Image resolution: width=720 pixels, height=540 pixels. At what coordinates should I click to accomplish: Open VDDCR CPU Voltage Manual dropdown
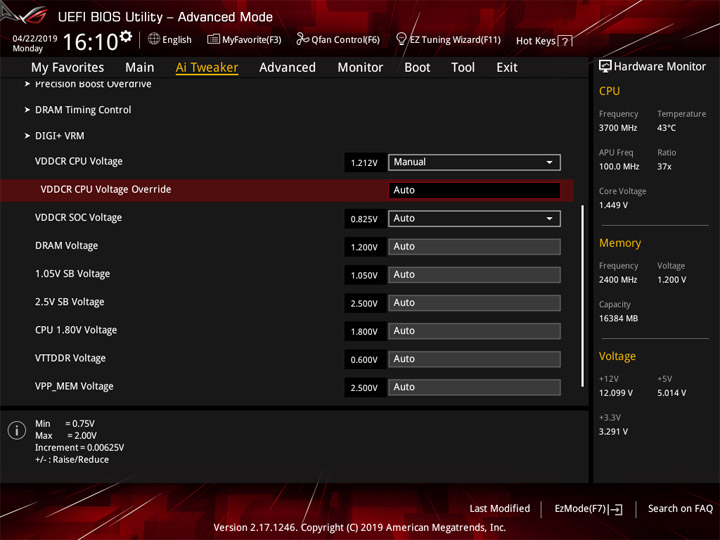[474, 162]
